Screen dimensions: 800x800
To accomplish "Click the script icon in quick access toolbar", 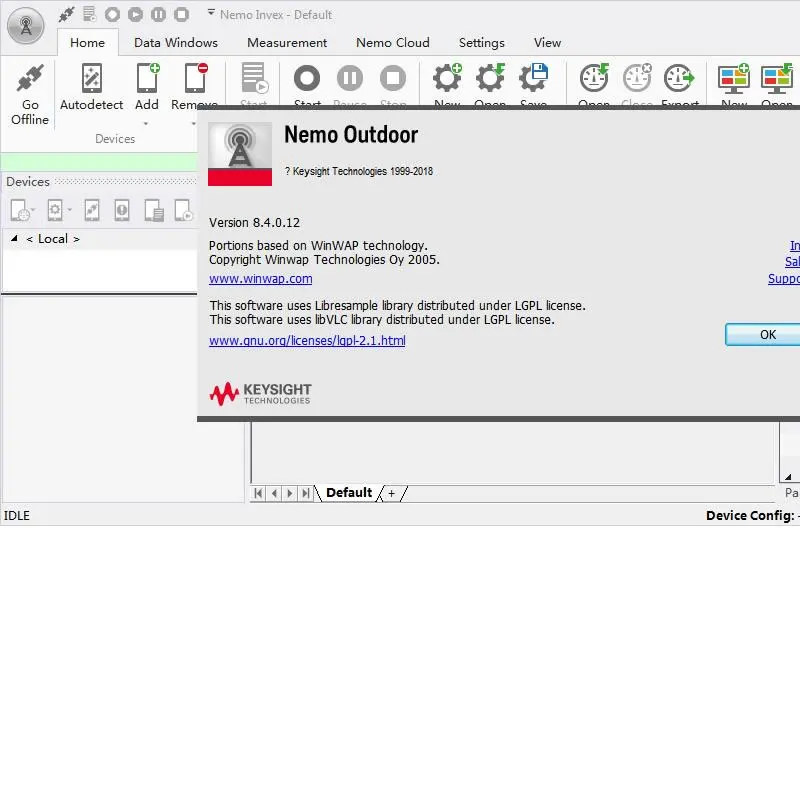I will coord(90,14).
